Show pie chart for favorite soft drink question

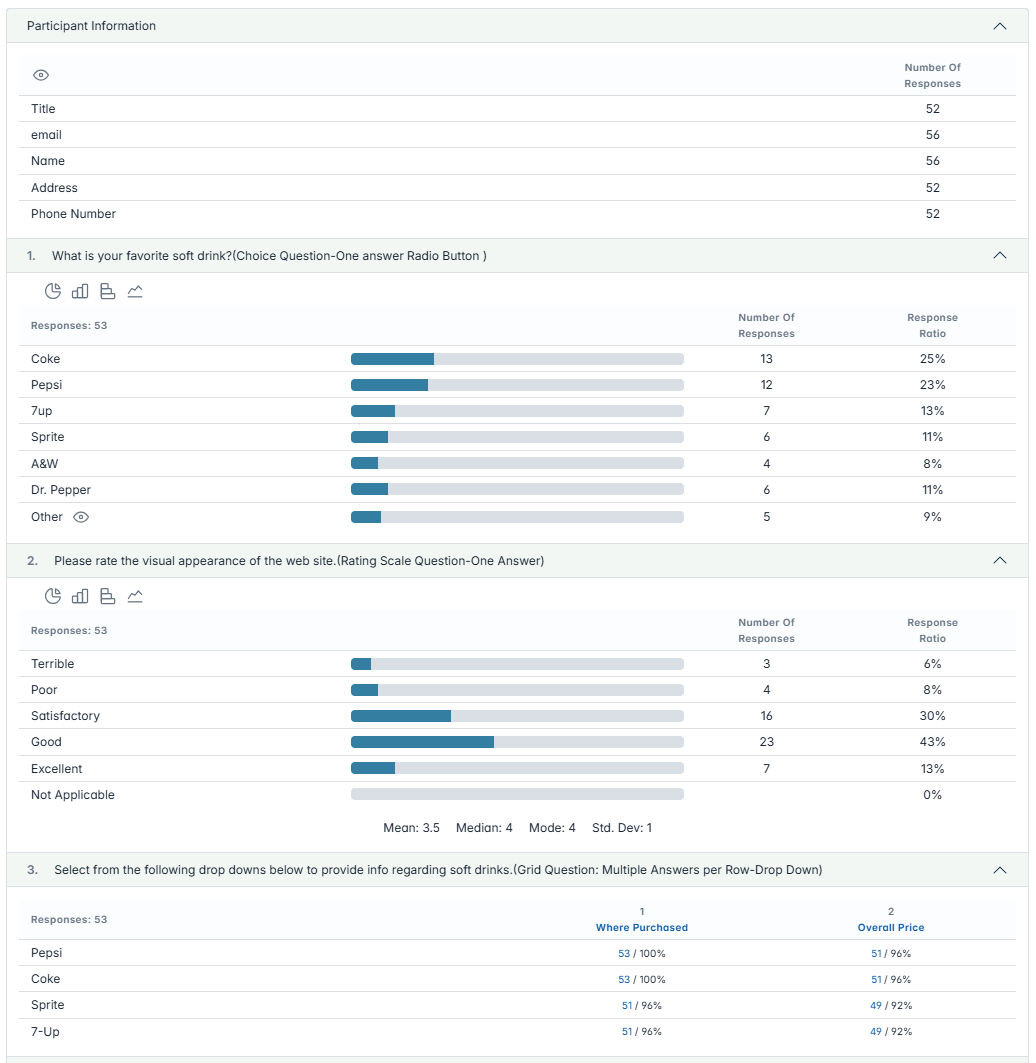pos(53,291)
